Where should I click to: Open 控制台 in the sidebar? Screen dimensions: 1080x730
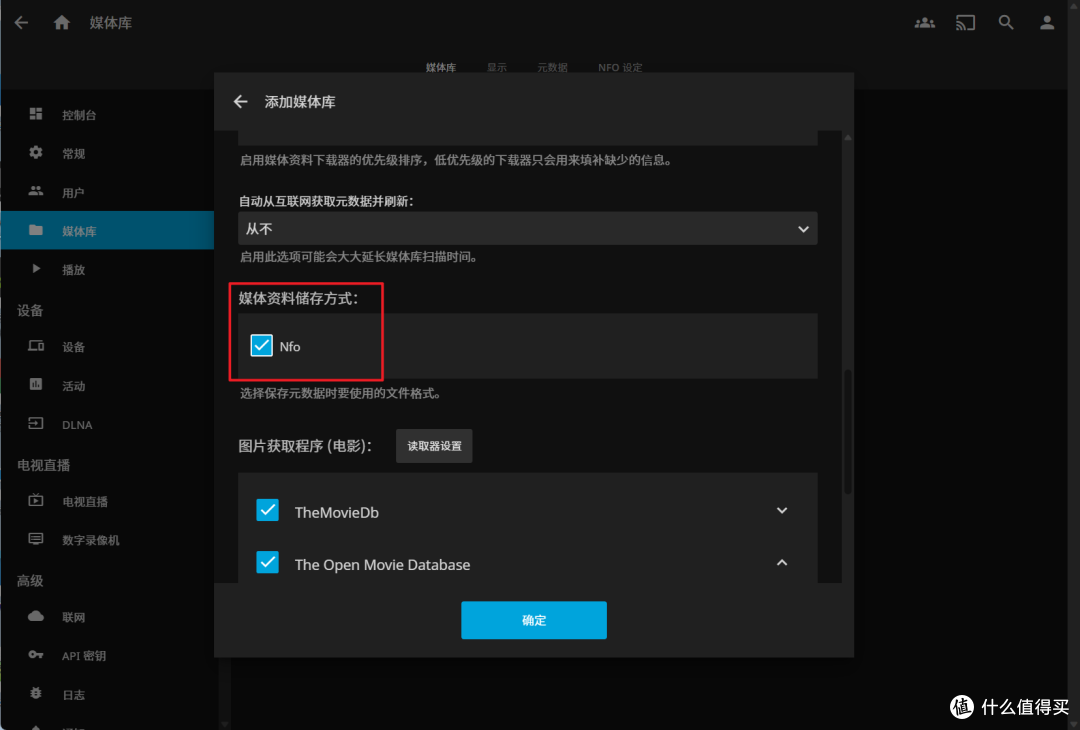[x=107, y=114]
